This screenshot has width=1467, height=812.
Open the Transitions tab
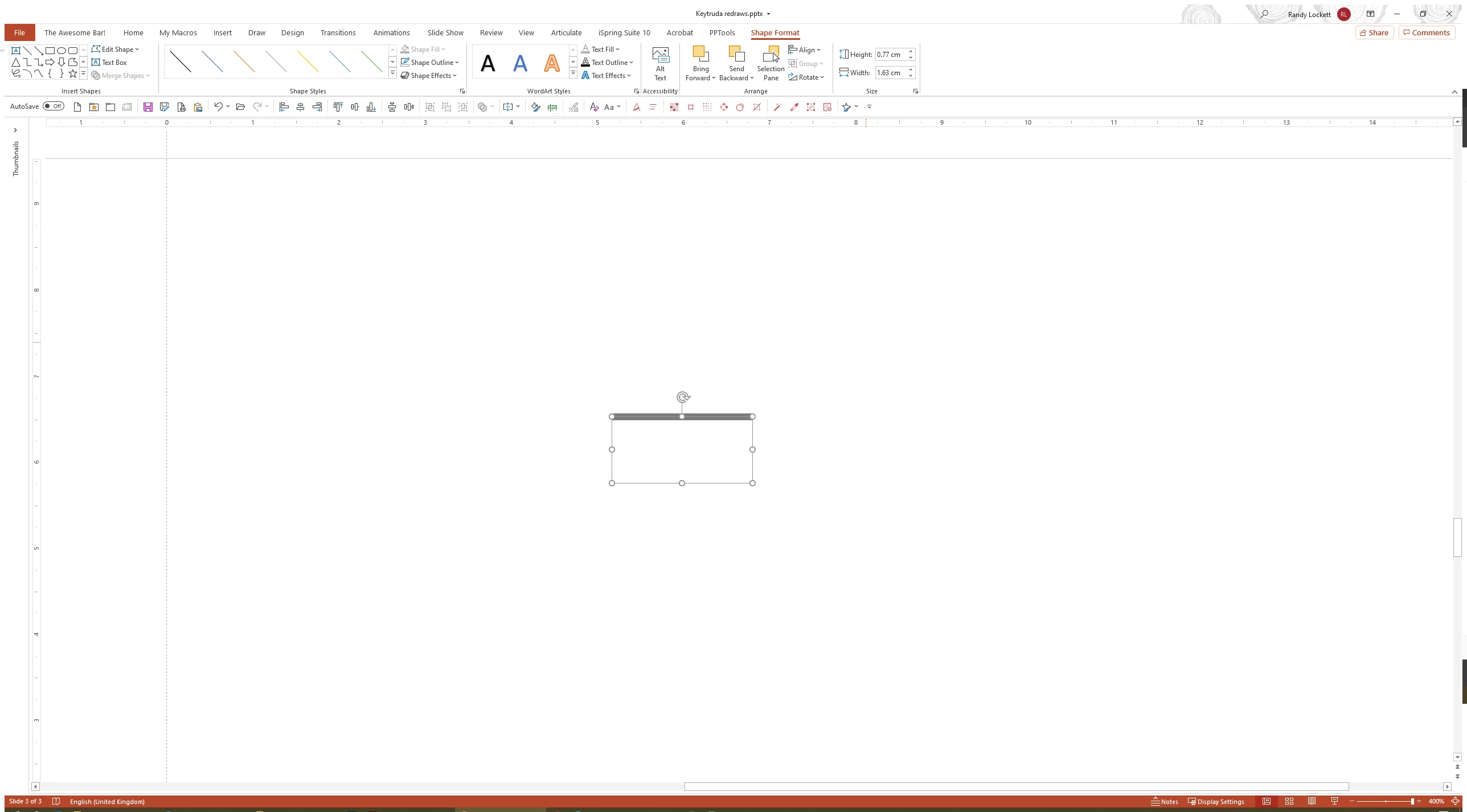click(x=338, y=32)
